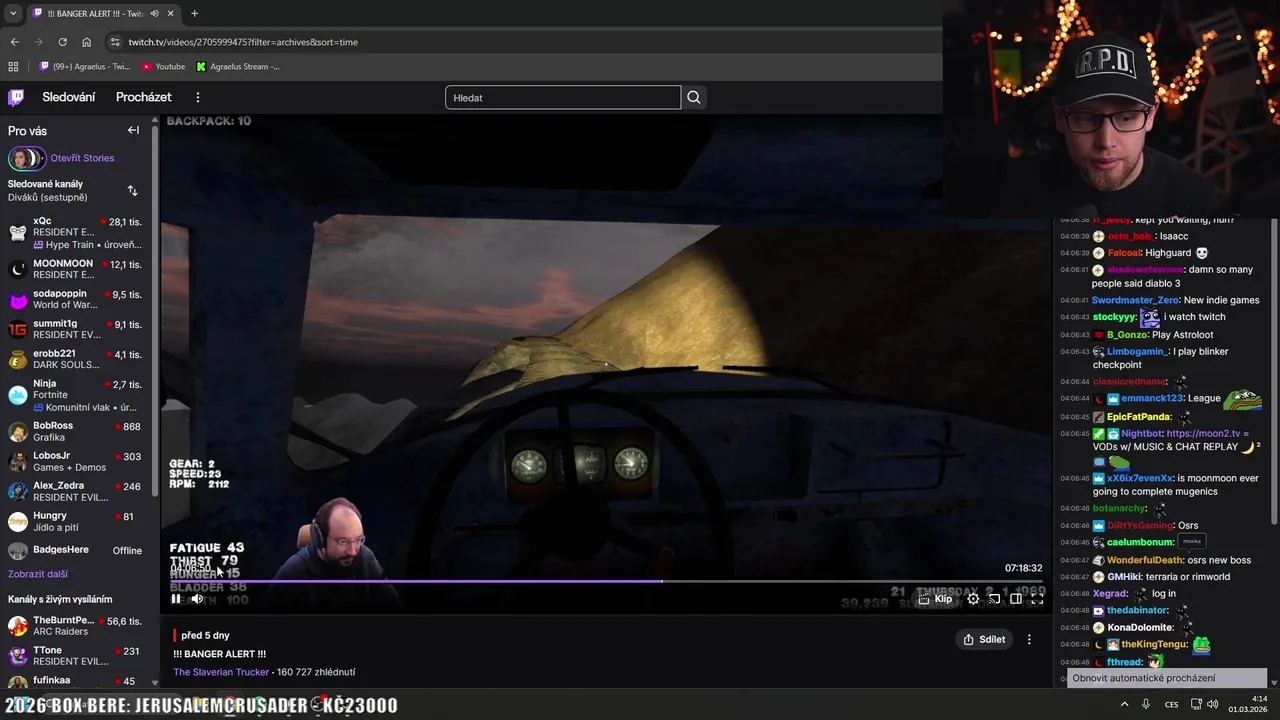The height and width of the screenshot is (720, 1280).
Task: Mute the tab via its speaker icon
Action: (x=154, y=13)
